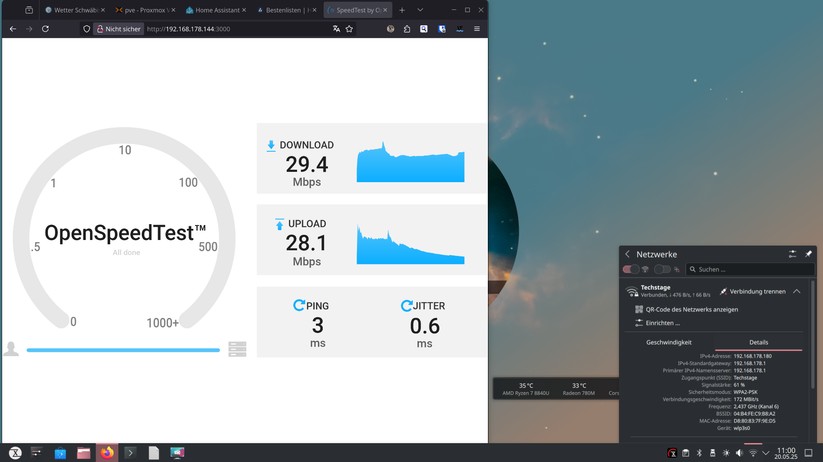Bookmark this page with star icon
The height and width of the screenshot is (462, 823).
(350, 29)
